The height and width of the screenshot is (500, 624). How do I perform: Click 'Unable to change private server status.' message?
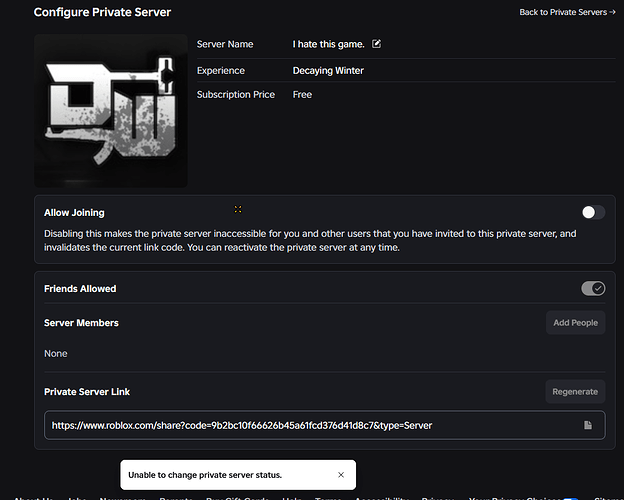[205, 475]
